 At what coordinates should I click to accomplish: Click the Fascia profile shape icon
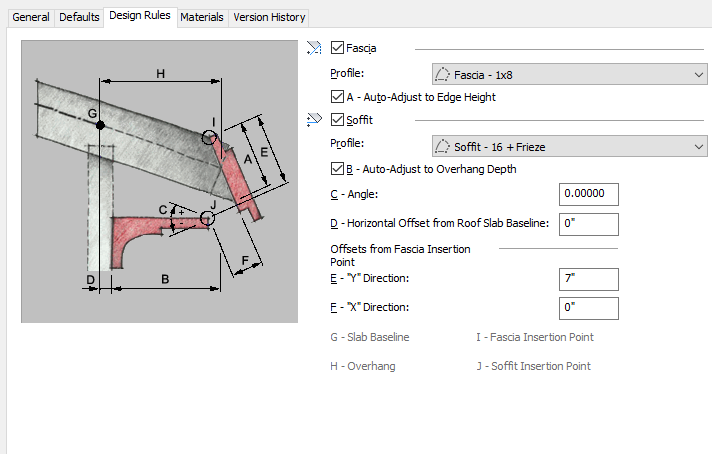pyautogui.click(x=442, y=74)
